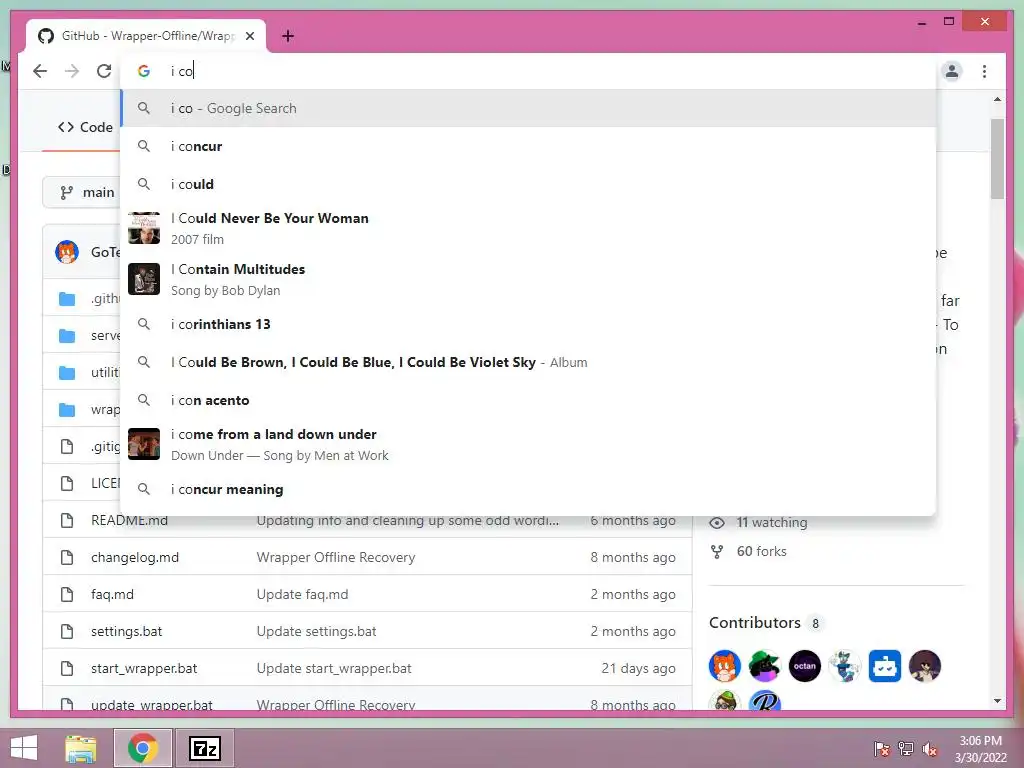The width and height of the screenshot is (1024, 768).
Task: Click the file icon beside faq.md
Action: (x=67, y=594)
